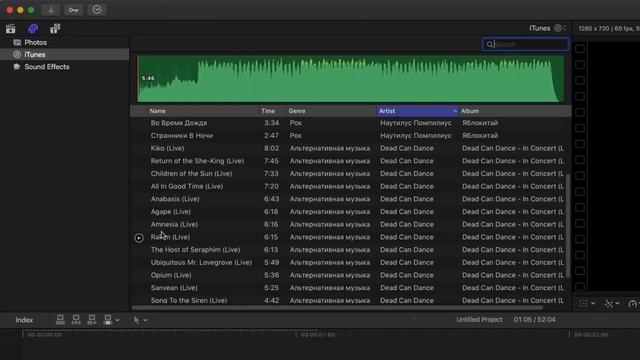640x360 pixels.
Task: Select iTunes in the sidebar
Action: 64,54
